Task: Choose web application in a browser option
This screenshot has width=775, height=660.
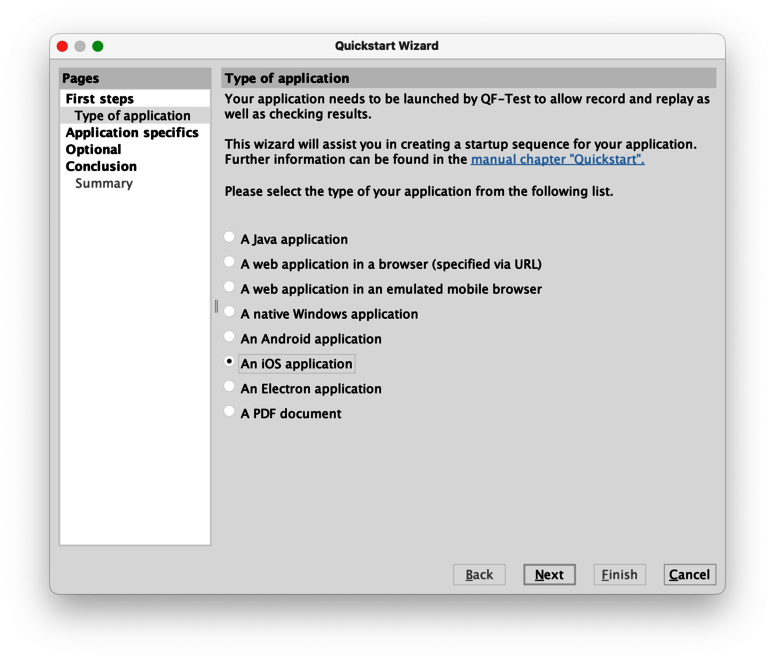Action: (x=230, y=263)
